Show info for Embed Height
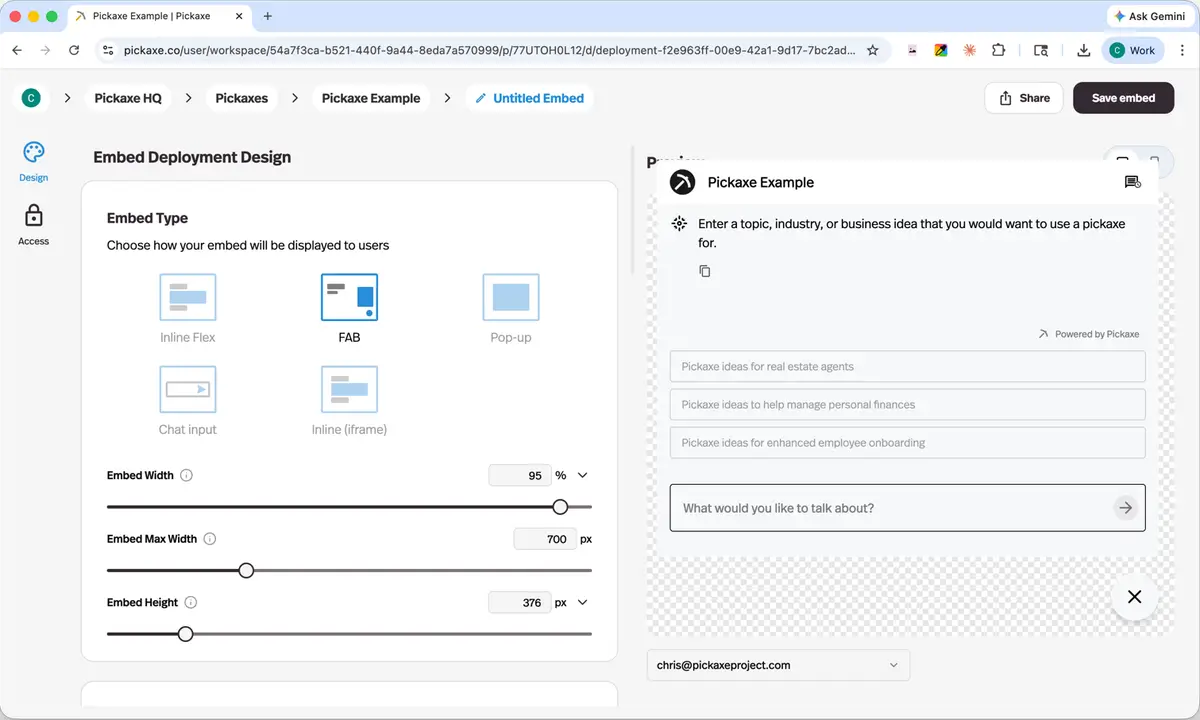This screenshot has width=1200, height=720. [x=191, y=603]
